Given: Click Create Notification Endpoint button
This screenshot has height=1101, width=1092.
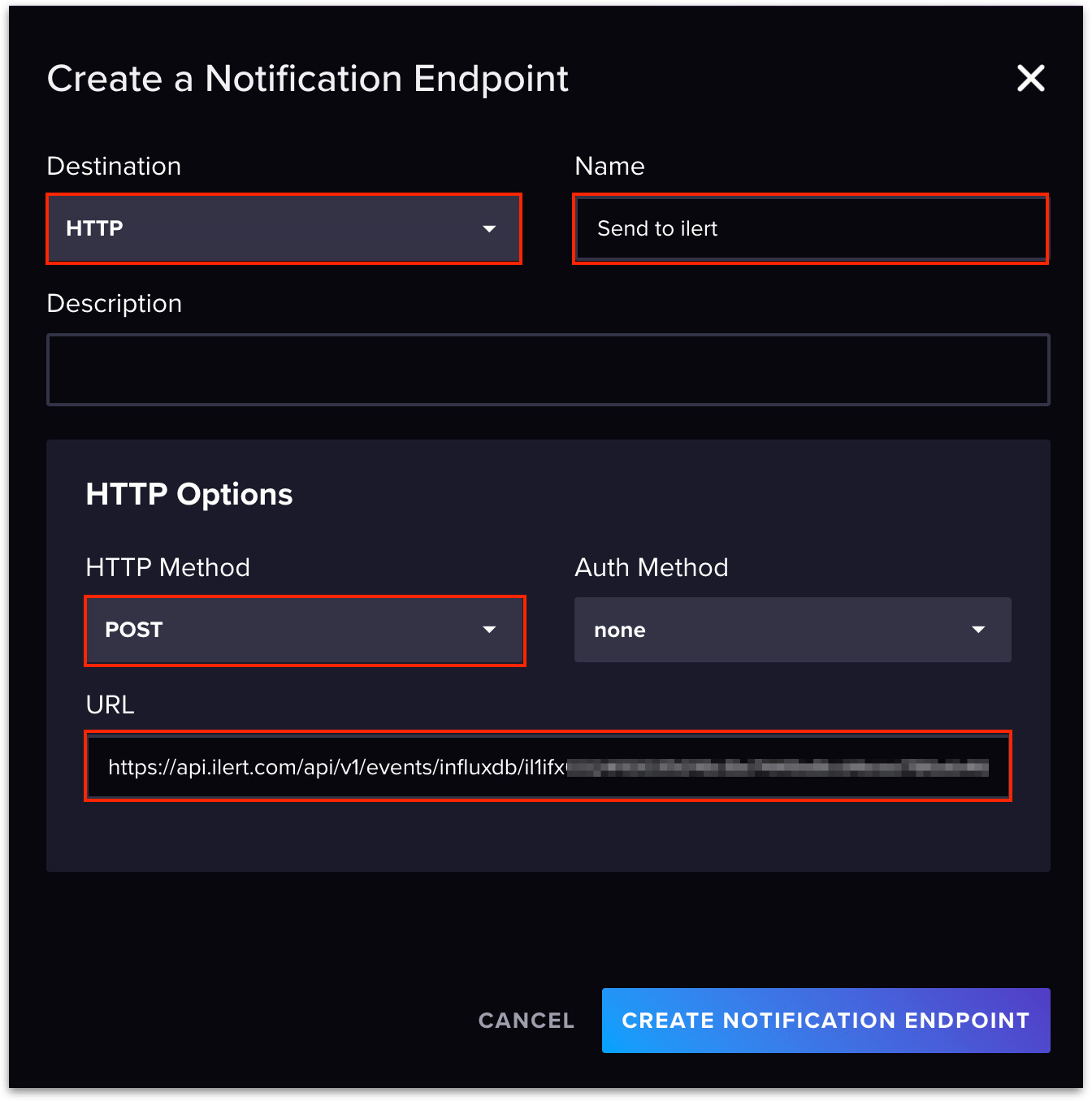Looking at the screenshot, I should tap(825, 1021).
